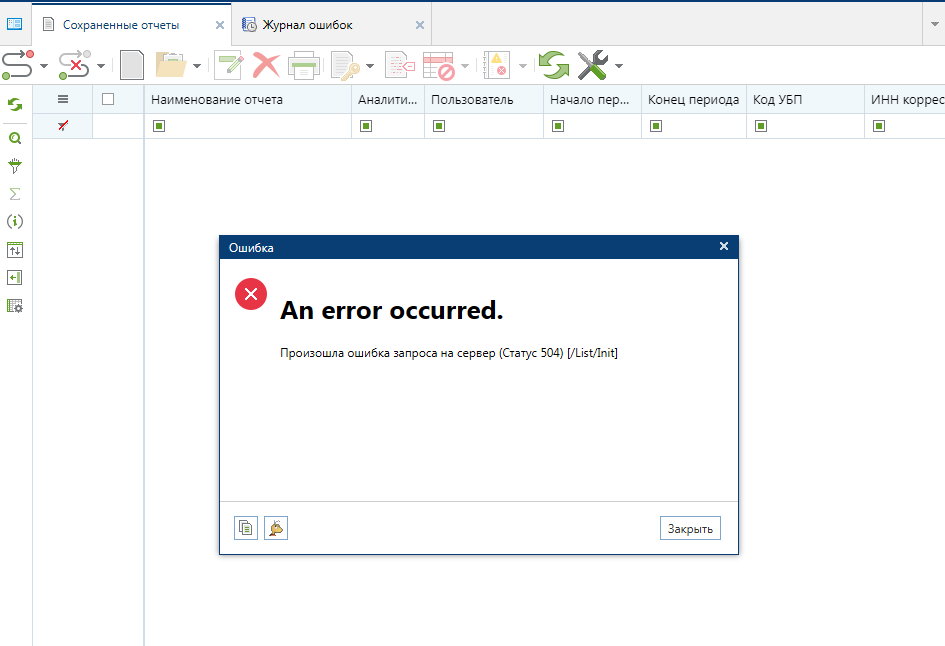Toggle filter box under ИНН коррес column
The height and width of the screenshot is (646, 945).
coord(879,126)
